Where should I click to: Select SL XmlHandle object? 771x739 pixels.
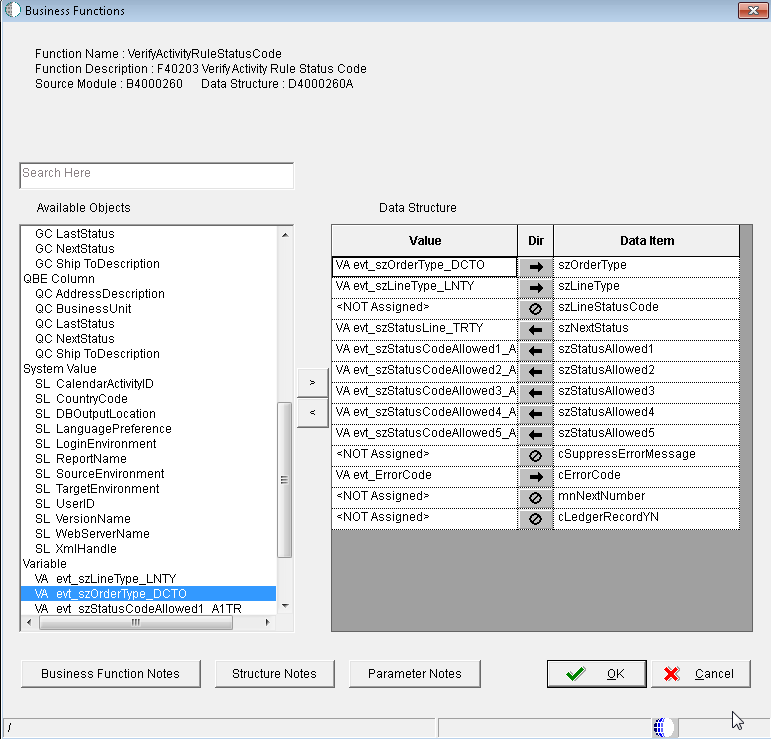(76, 549)
